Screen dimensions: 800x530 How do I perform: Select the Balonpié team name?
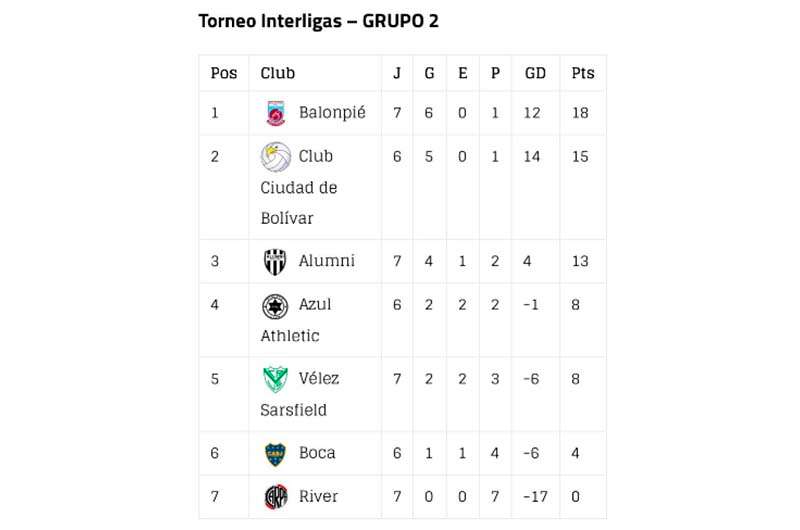332,113
